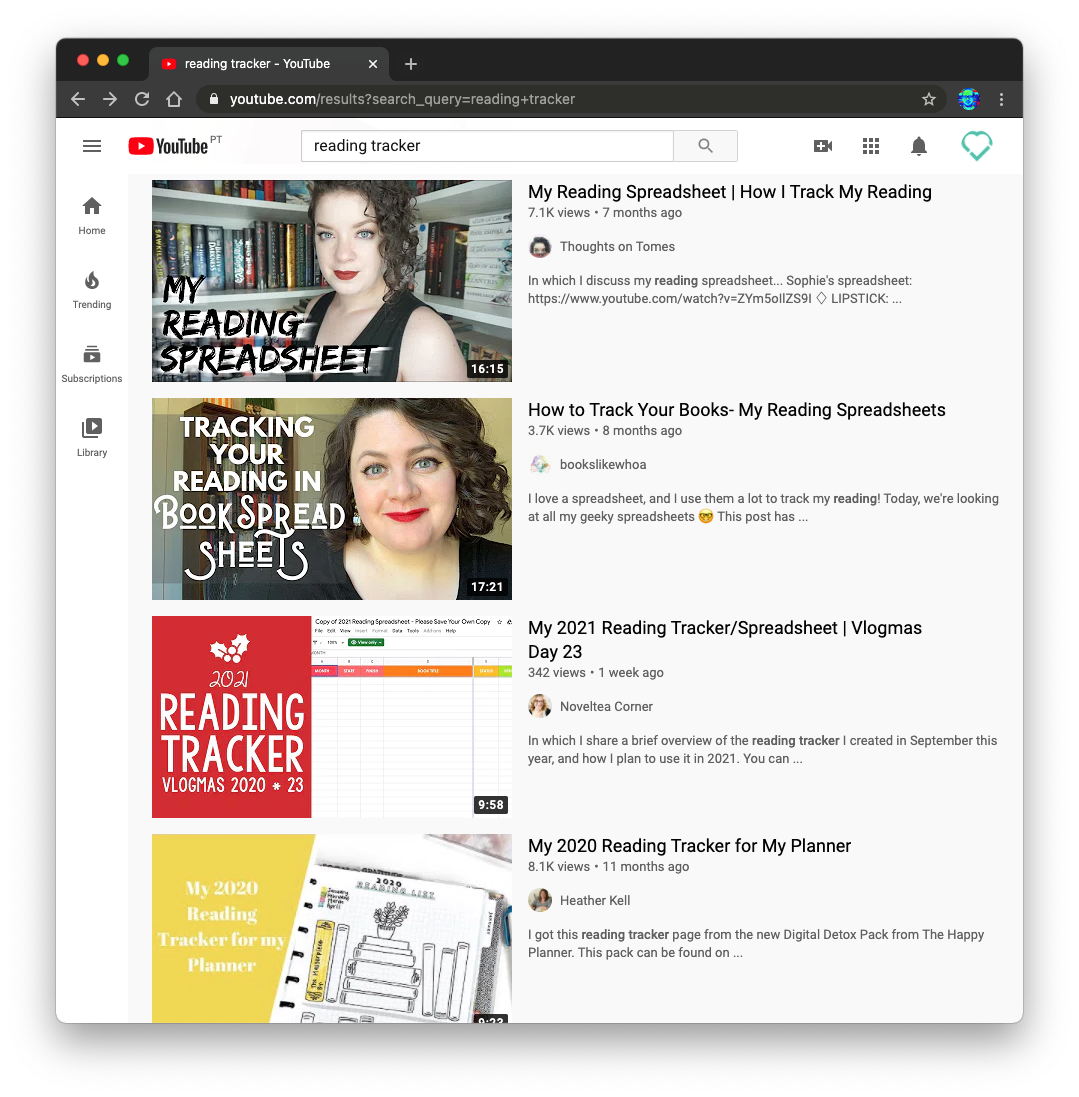Click the 17:21 duration badge
This screenshot has width=1079, height=1097.
click(x=487, y=587)
